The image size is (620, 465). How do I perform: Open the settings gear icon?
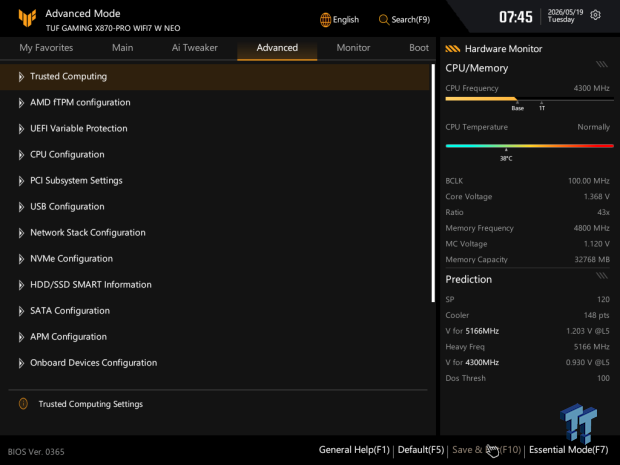[595, 15]
